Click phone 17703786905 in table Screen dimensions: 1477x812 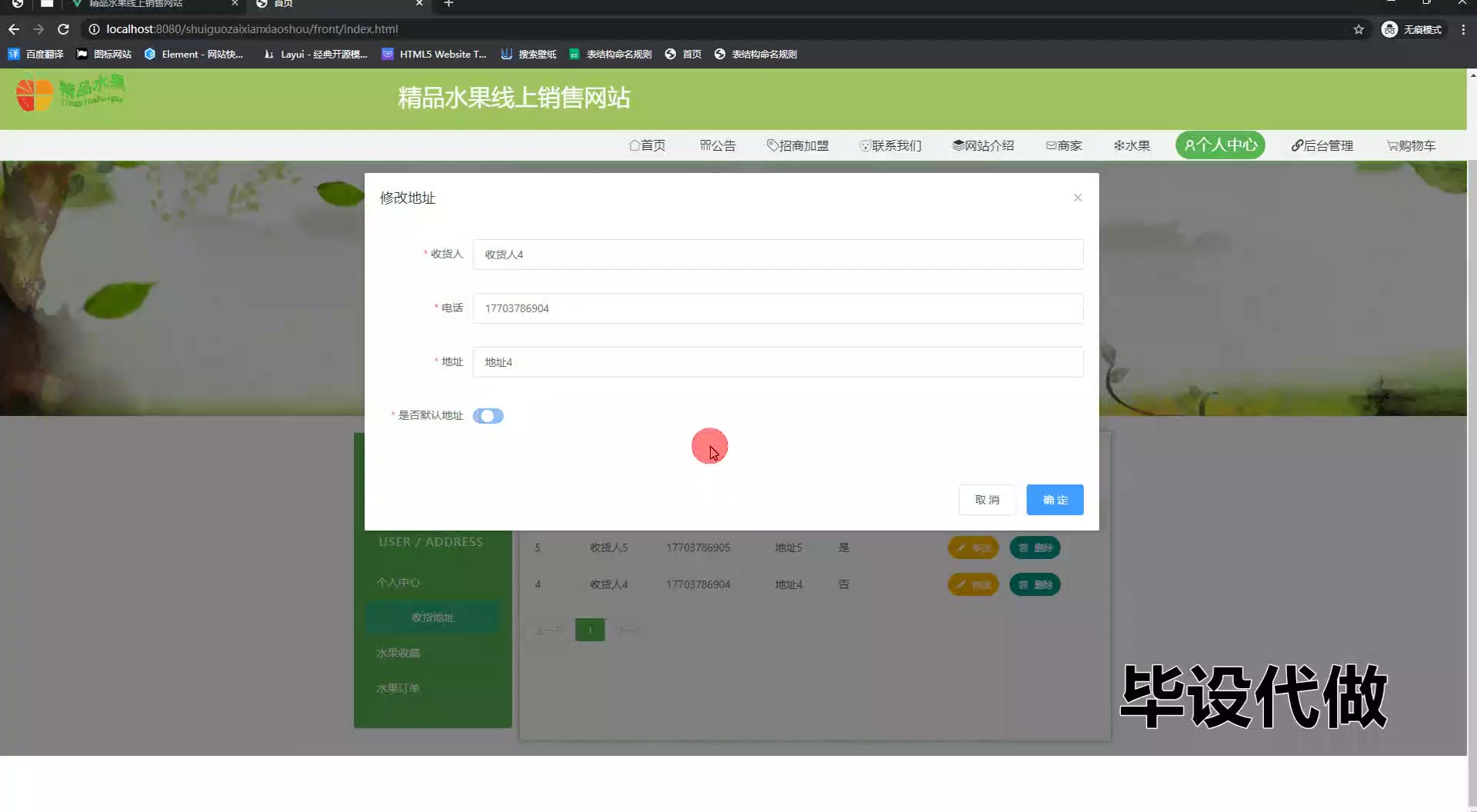click(x=698, y=547)
